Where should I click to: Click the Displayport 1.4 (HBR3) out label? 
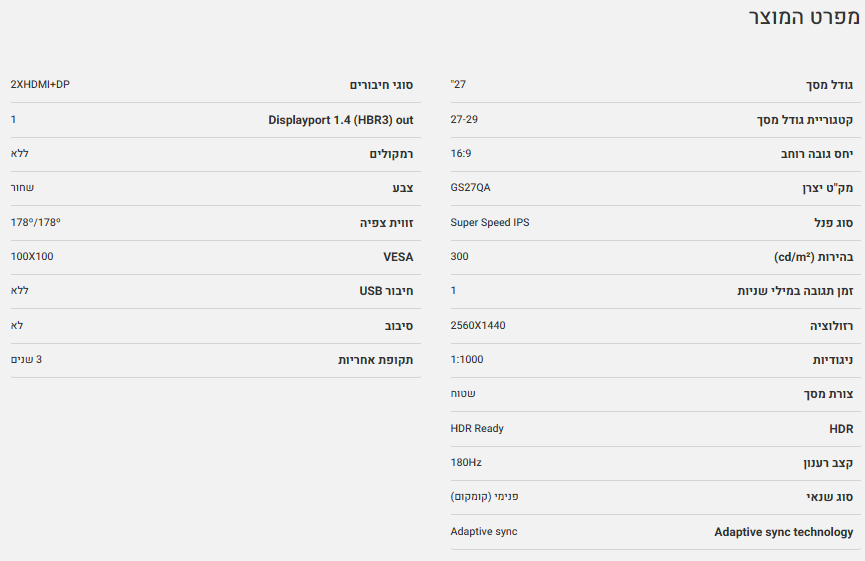[340, 120]
